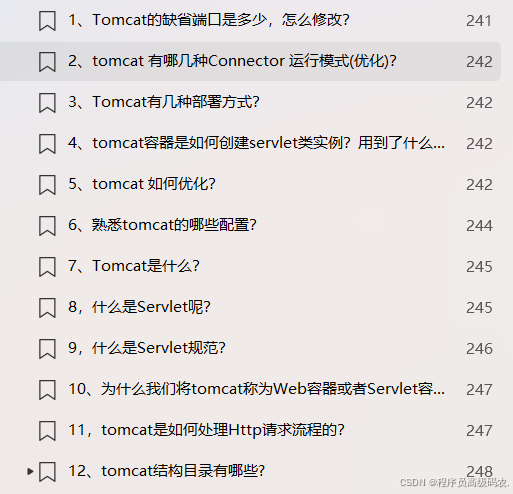Screen dimensions: 513x494
Task: Select bookmark icon of item 5 tomcat如何优化
Action: click(47, 185)
